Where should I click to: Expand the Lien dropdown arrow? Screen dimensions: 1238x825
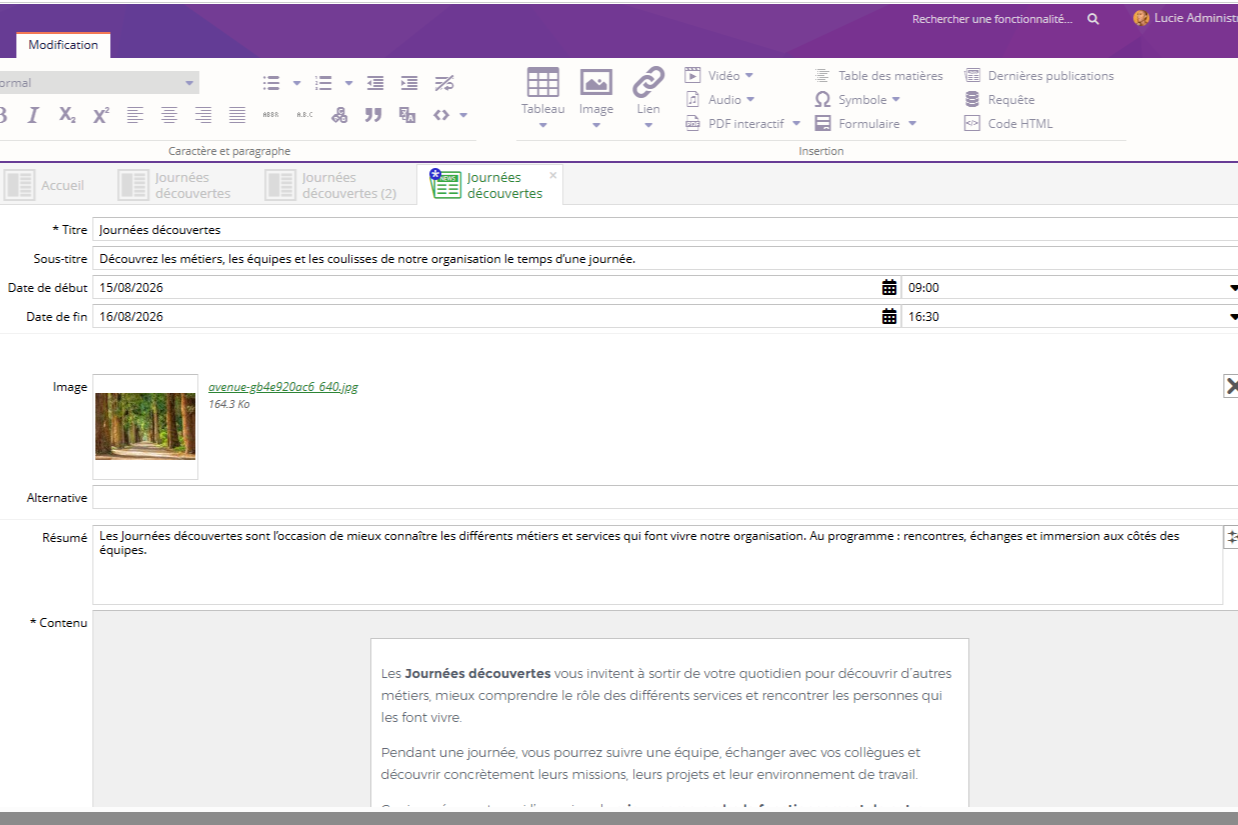click(648, 126)
